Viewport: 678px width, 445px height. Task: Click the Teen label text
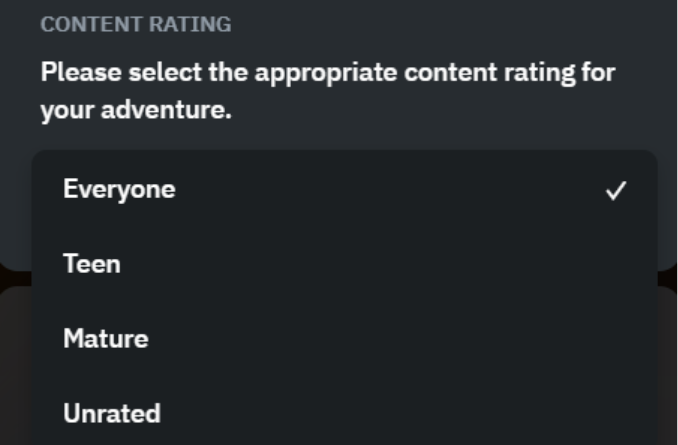[92, 264]
